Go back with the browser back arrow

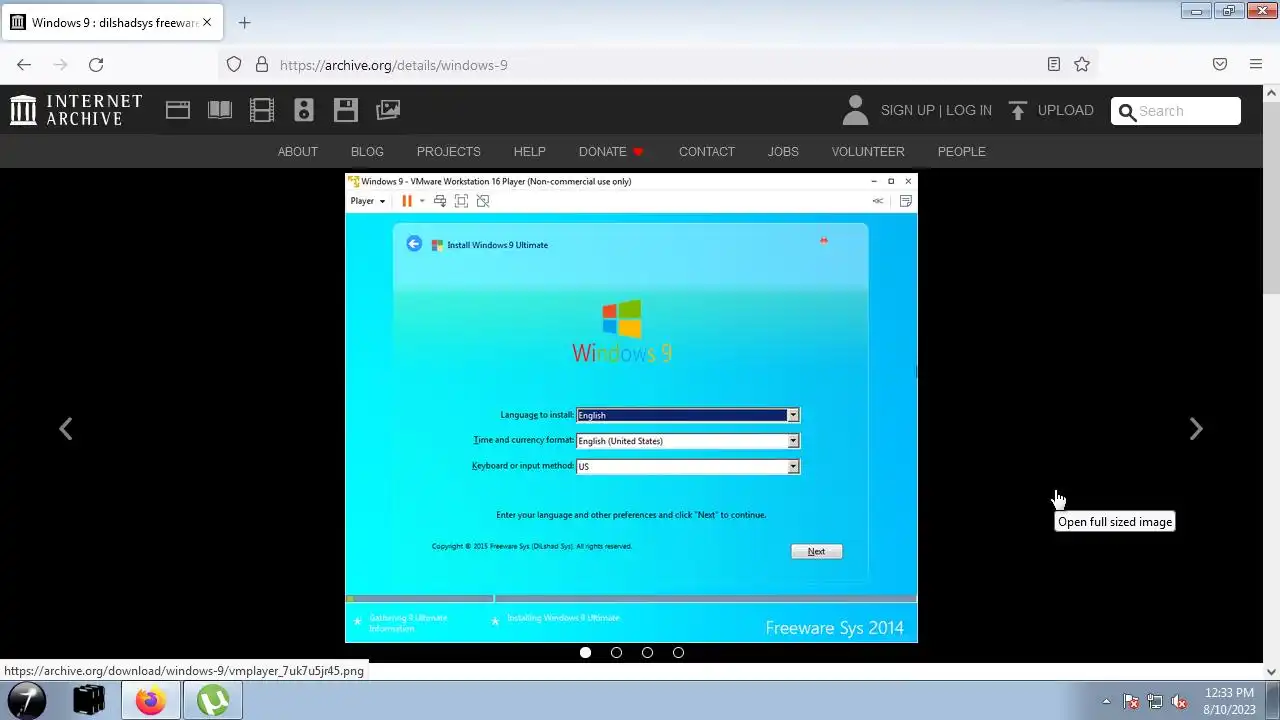pos(24,64)
